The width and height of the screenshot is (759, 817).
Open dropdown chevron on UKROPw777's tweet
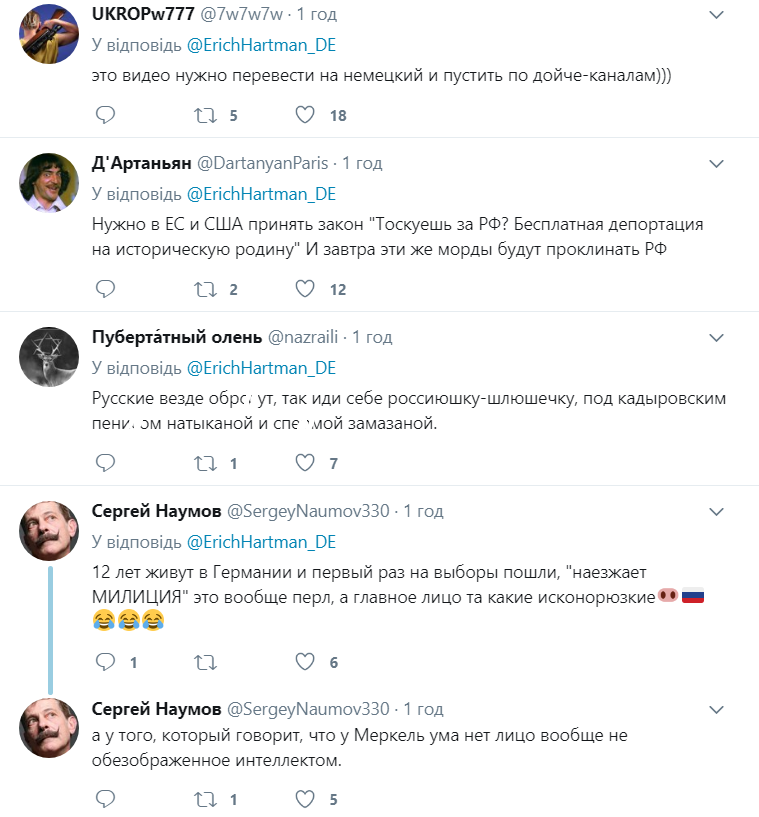tap(716, 16)
